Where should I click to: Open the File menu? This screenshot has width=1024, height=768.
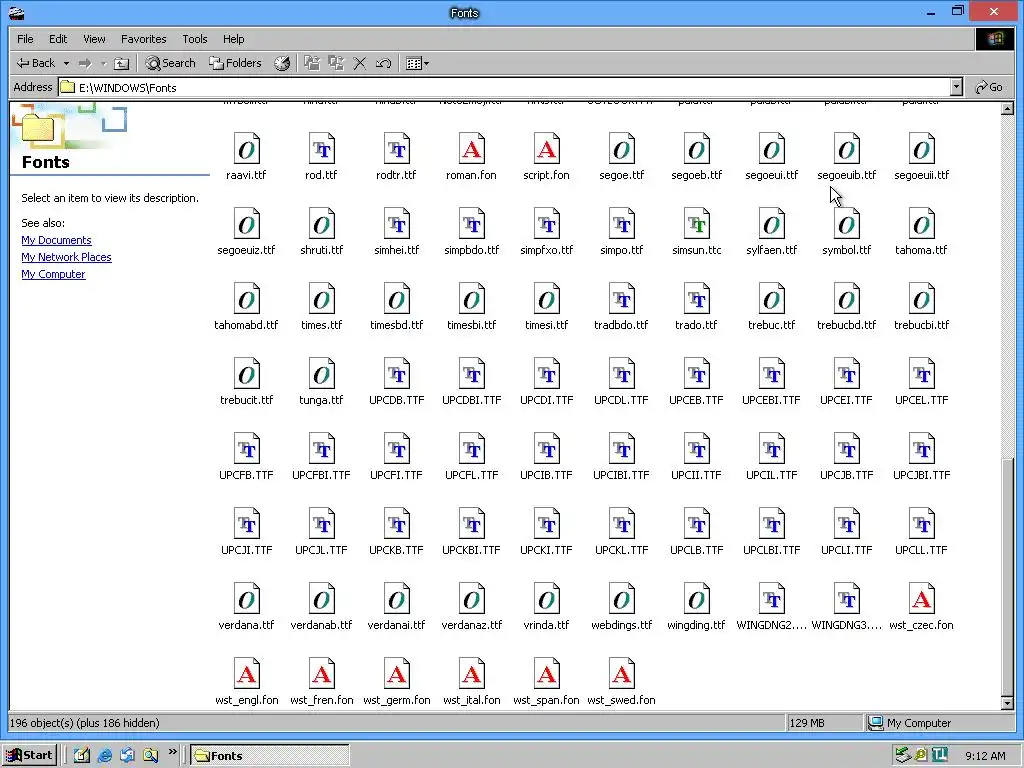(x=25, y=39)
